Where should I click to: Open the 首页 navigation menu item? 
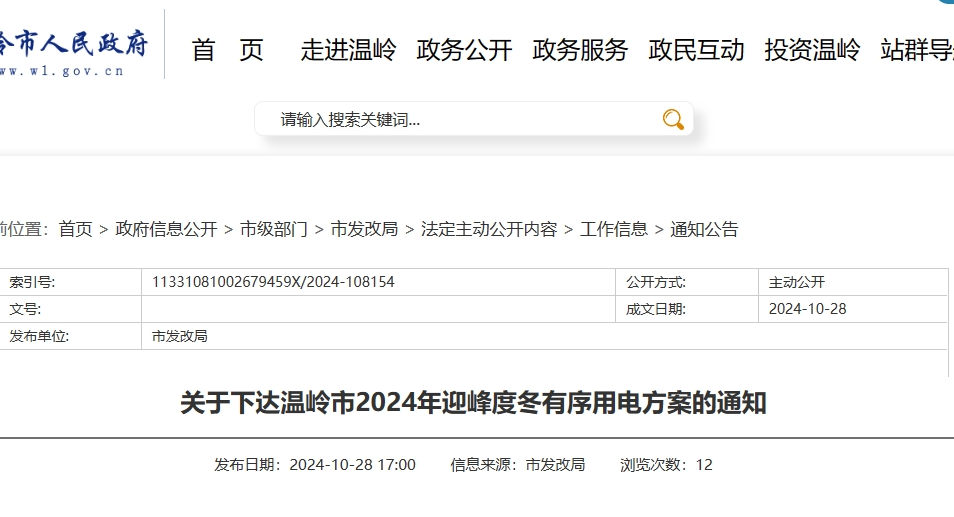228,50
